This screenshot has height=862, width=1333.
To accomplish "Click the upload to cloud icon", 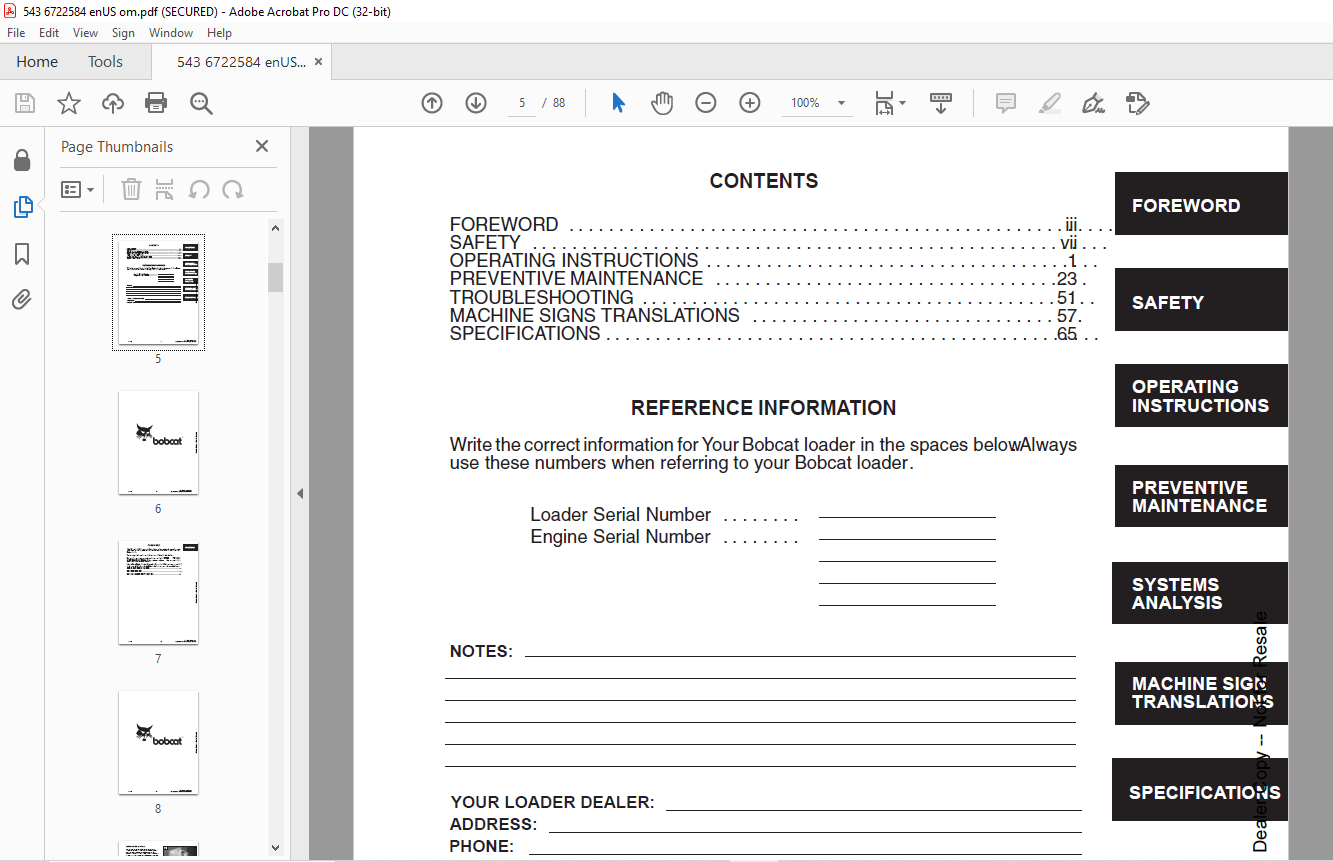I will tap(113, 103).
